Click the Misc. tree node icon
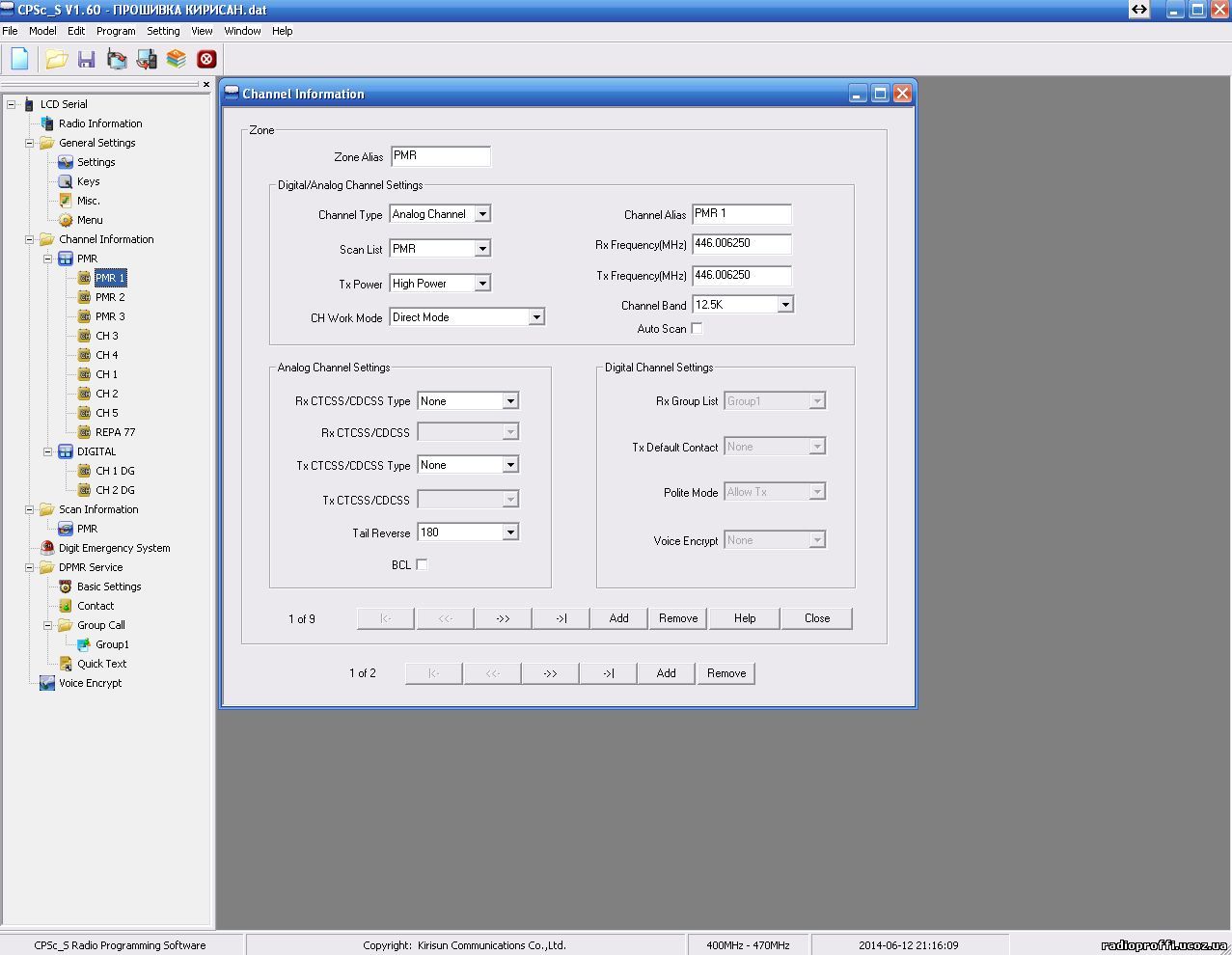Viewport: 1232px width, 955px height. 66,201
